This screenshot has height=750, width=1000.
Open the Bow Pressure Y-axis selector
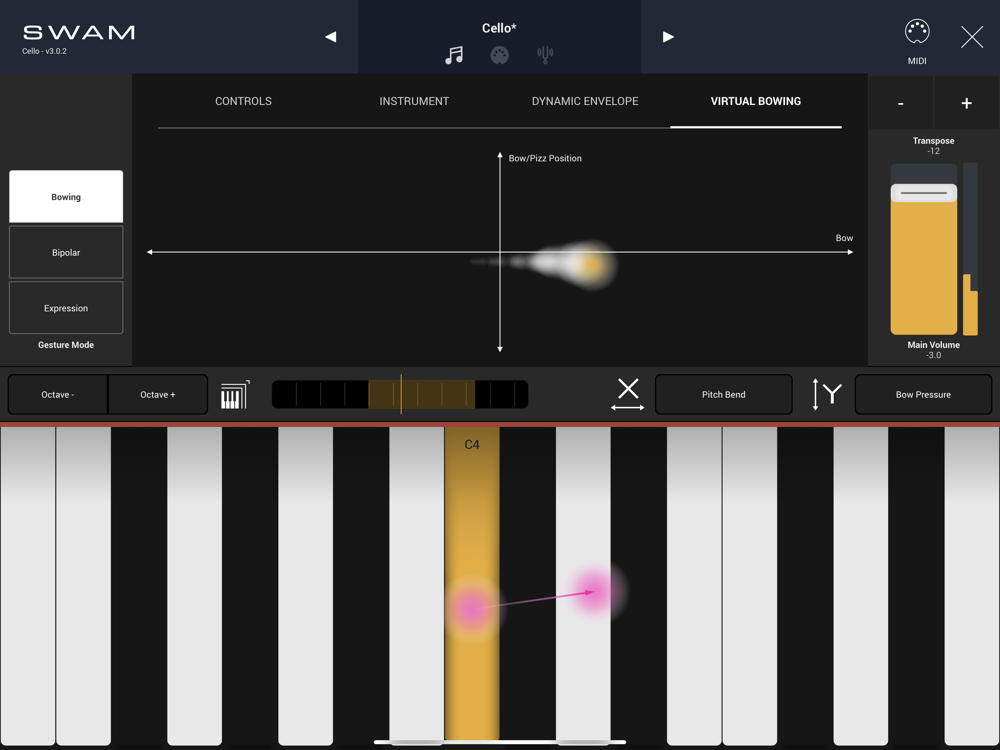pos(923,394)
